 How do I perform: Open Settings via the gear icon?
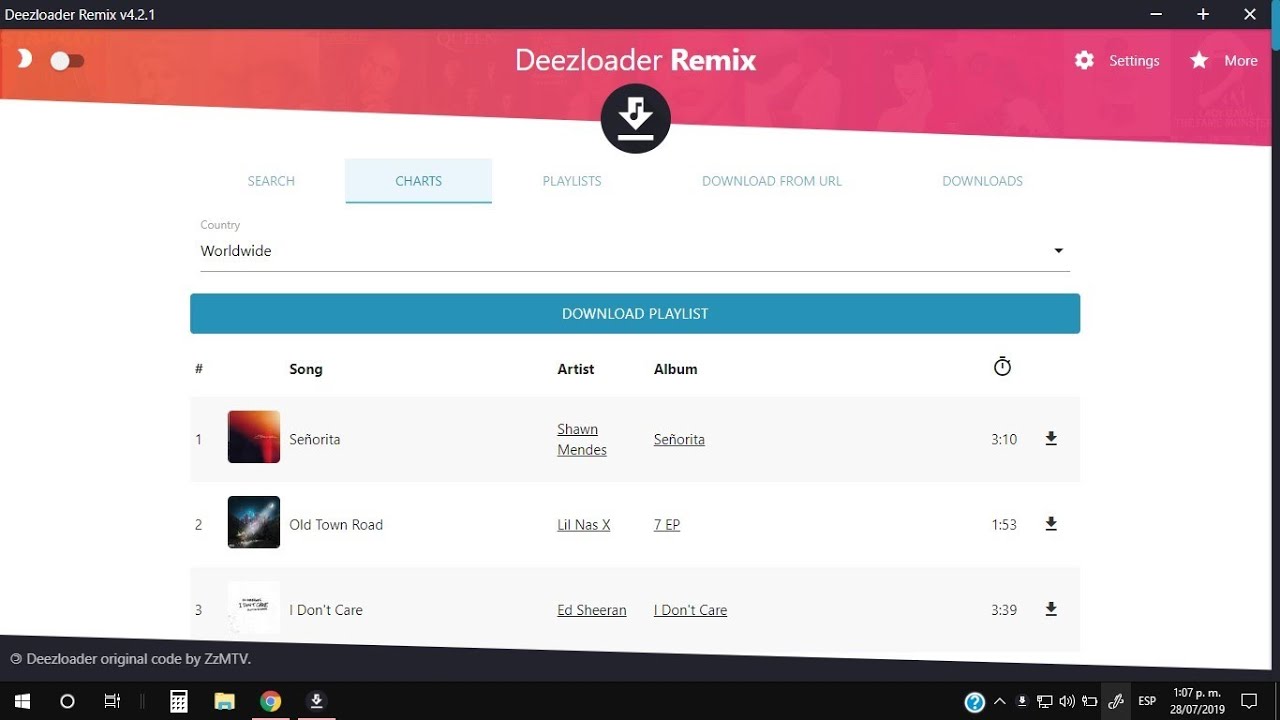1084,60
